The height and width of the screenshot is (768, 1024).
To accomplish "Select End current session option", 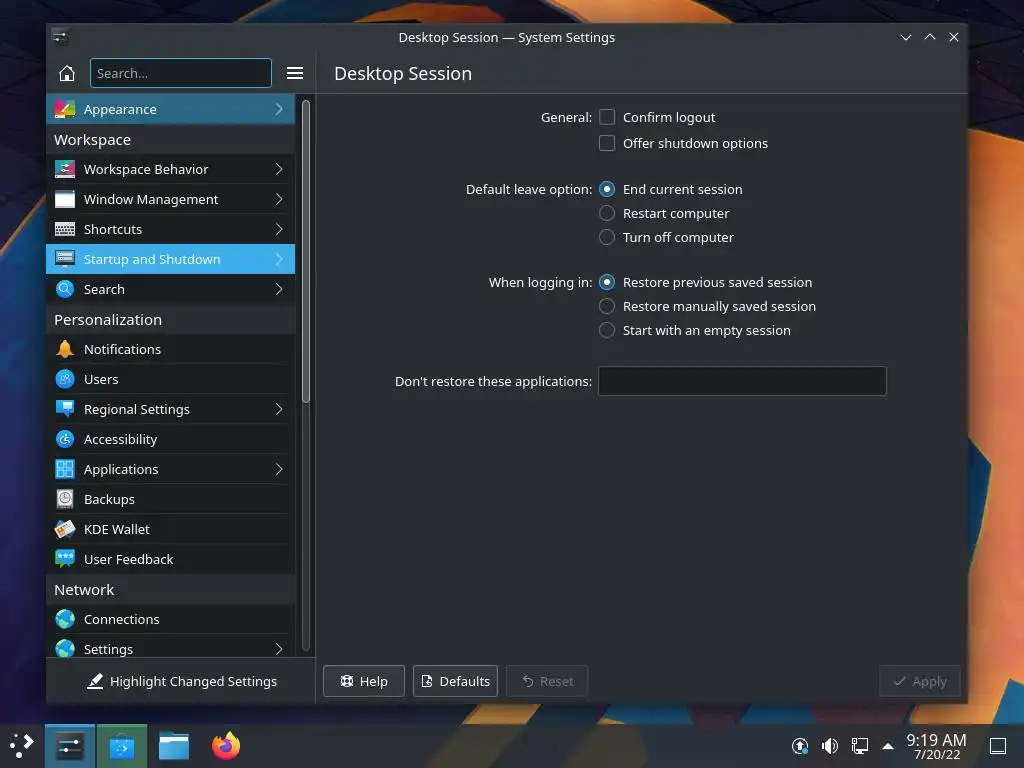I will [x=607, y=189].
